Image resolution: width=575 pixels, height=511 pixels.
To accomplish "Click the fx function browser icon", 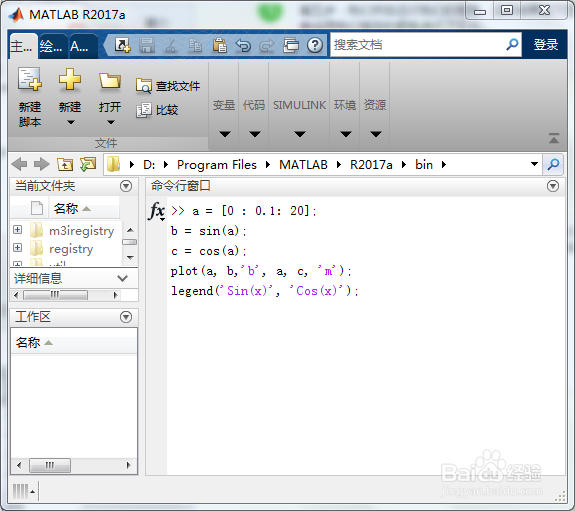I will pos(157,211).
